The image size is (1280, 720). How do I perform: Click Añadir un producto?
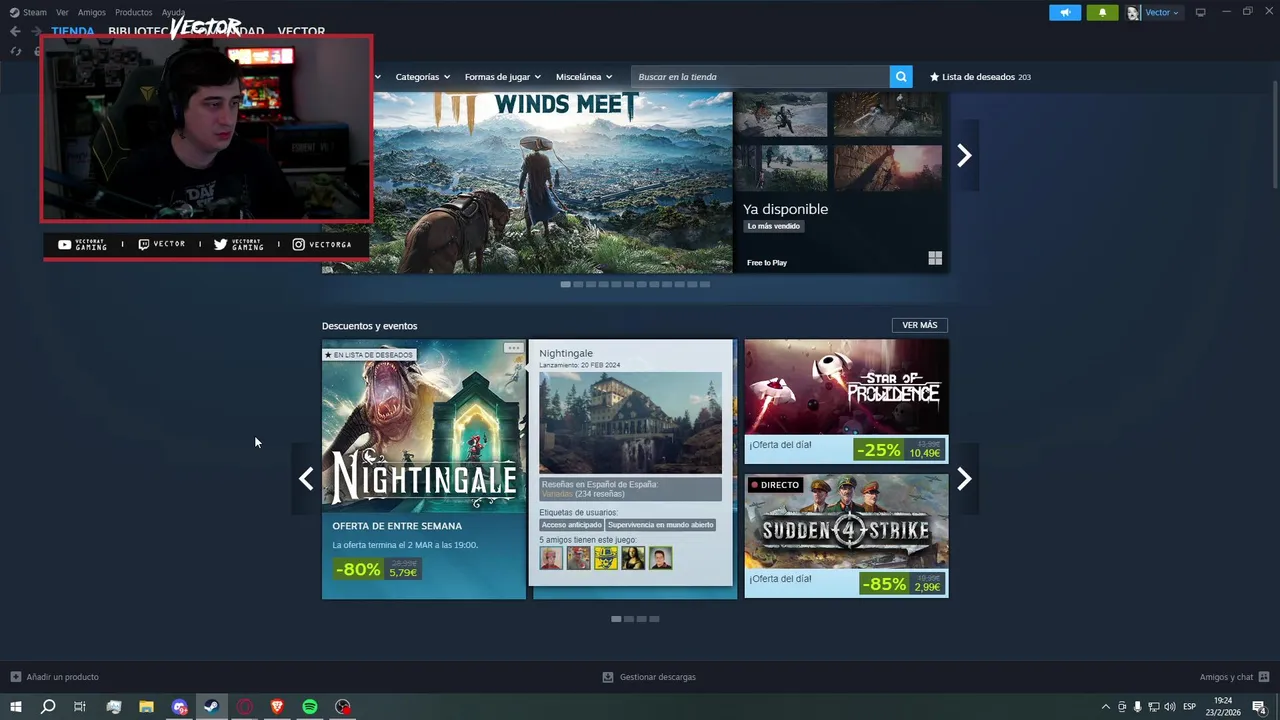(55, 677)
